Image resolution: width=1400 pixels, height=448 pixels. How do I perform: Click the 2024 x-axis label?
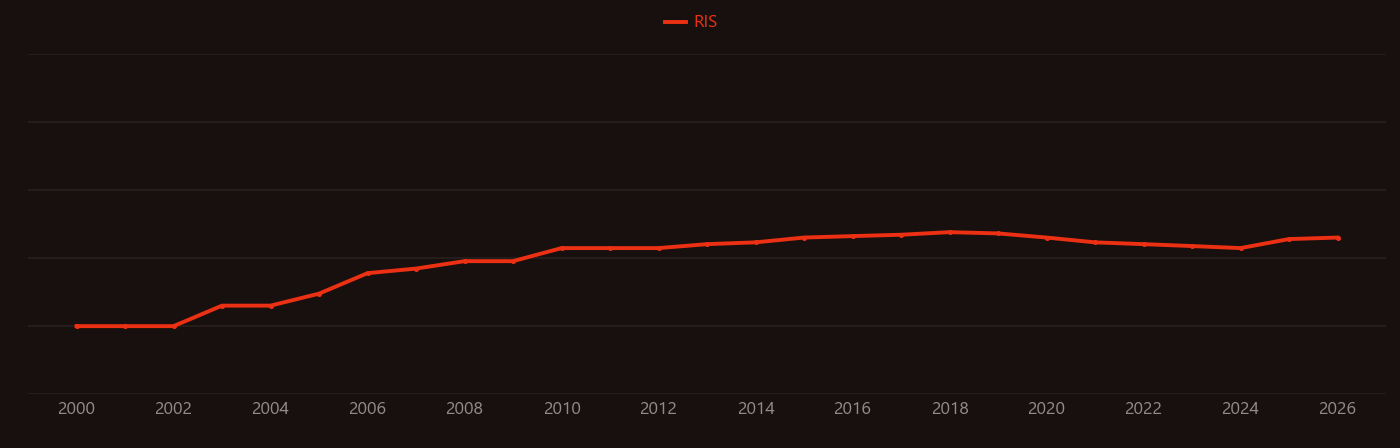(x=1241, y=409)
